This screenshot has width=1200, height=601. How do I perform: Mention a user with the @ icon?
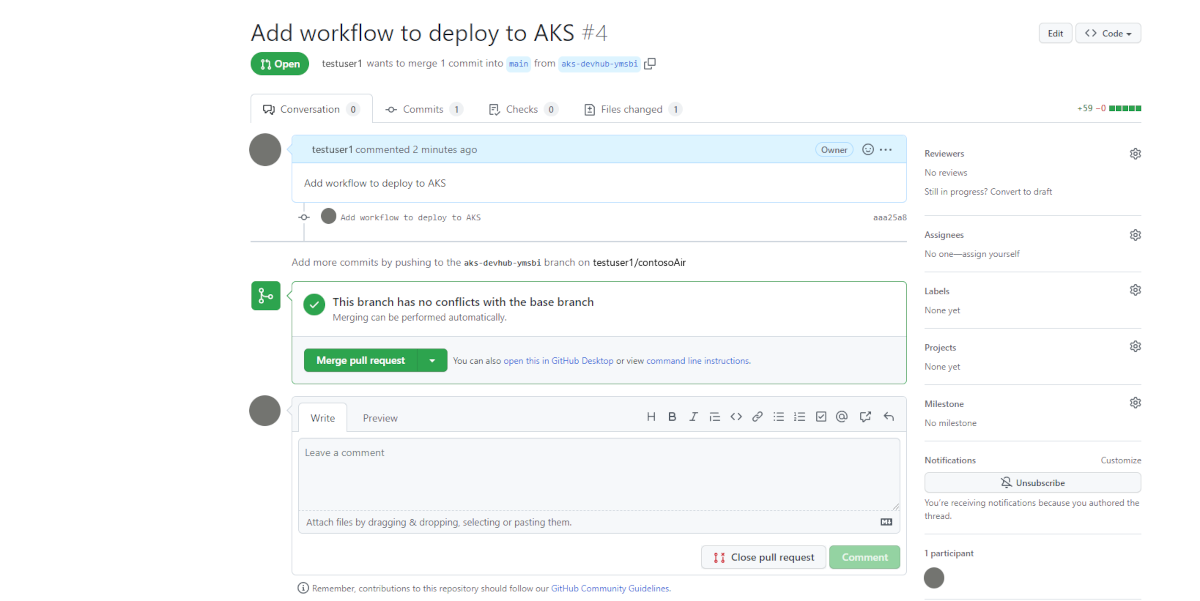click(841, 416)
